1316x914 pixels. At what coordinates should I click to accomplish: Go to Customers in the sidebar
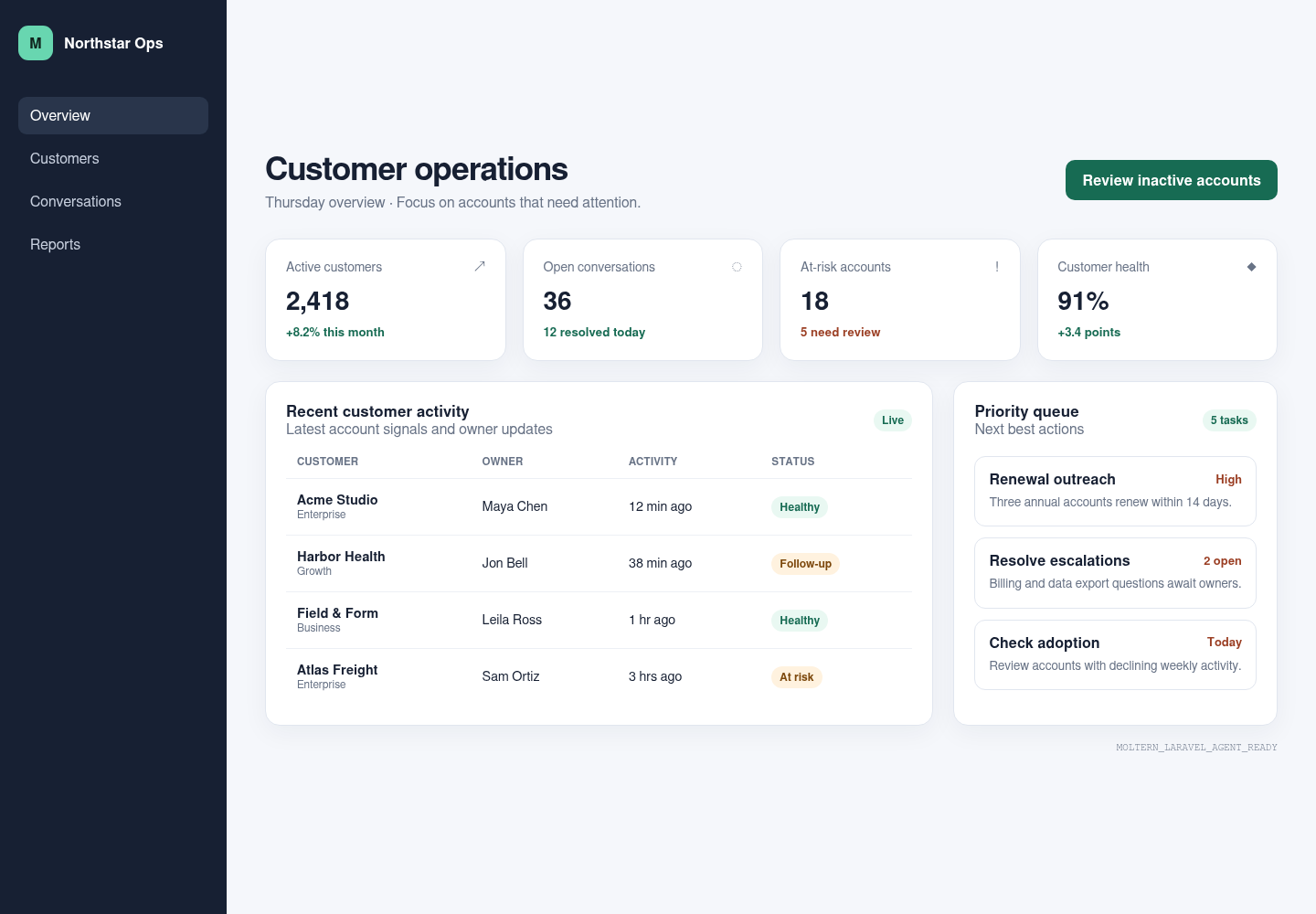[113, 159]
